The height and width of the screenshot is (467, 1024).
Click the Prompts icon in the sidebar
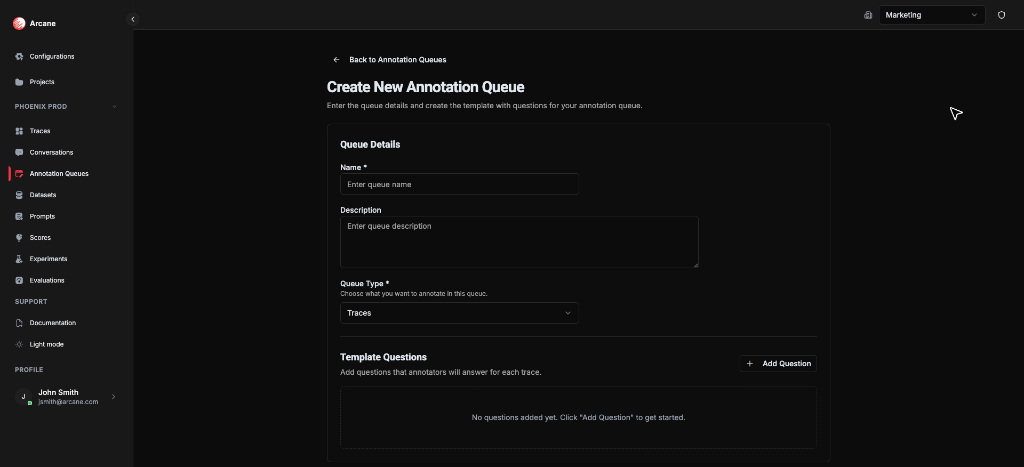click(x=19, y=217)
